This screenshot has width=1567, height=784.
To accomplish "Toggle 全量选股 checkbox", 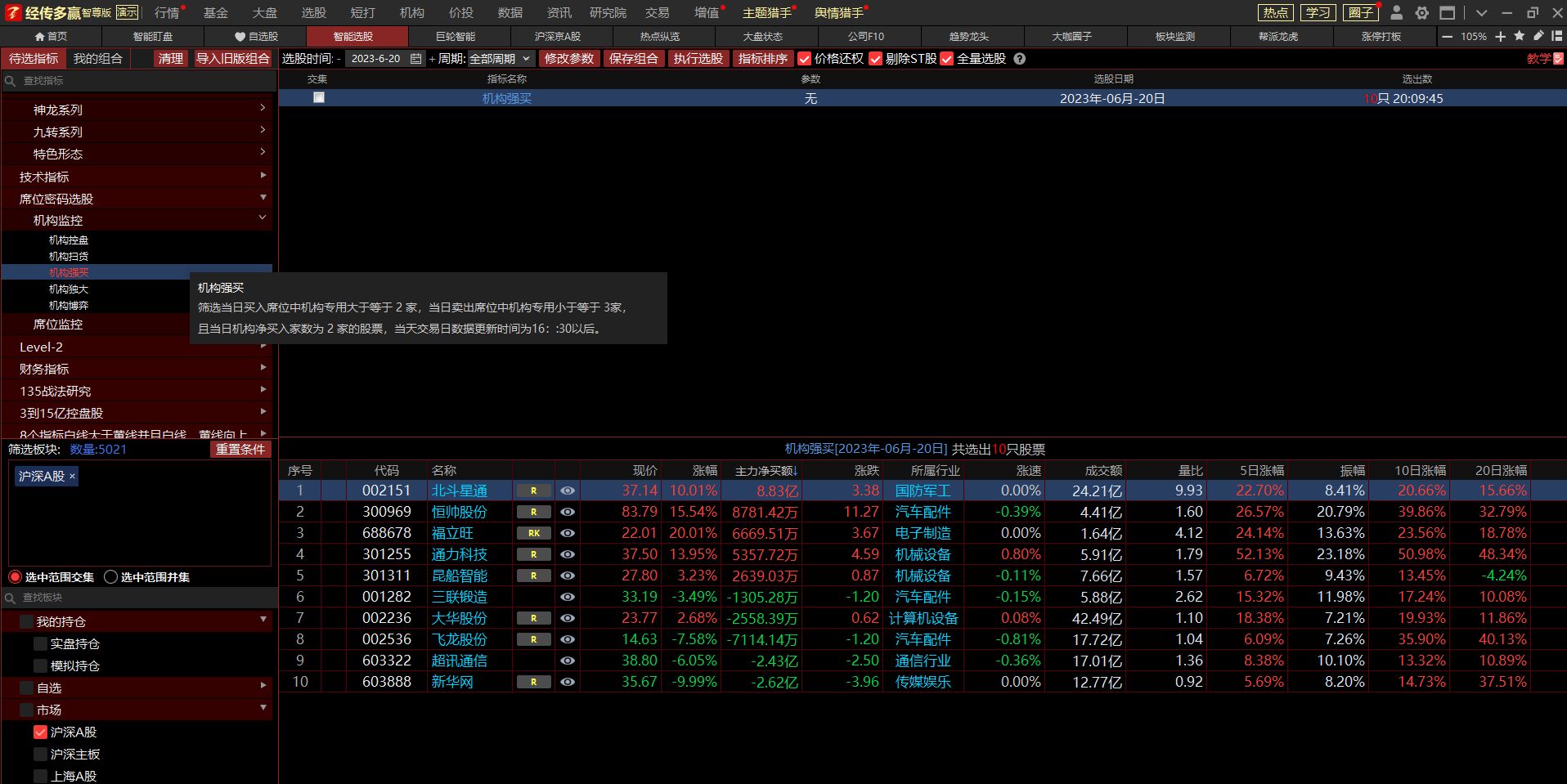I will (x=947, y=59).
